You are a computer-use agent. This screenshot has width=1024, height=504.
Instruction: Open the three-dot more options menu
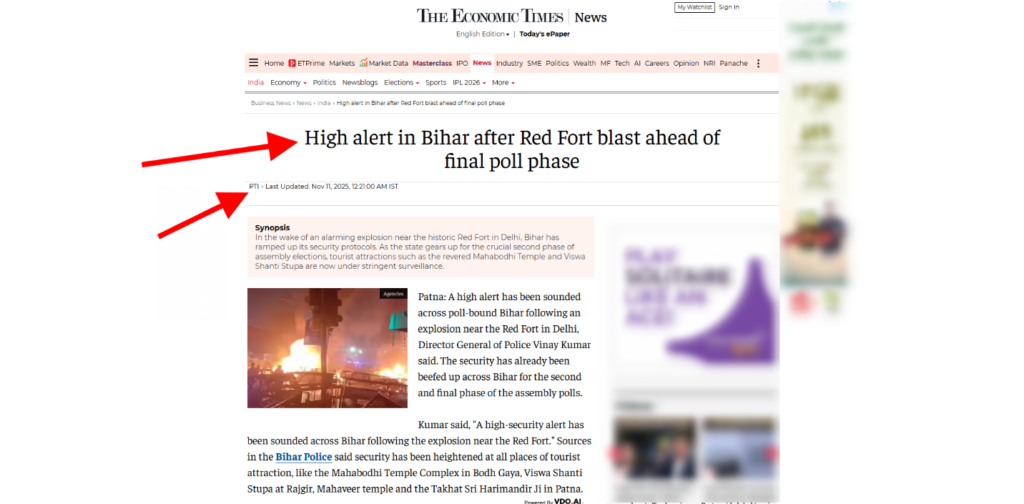tap(758, 63)
